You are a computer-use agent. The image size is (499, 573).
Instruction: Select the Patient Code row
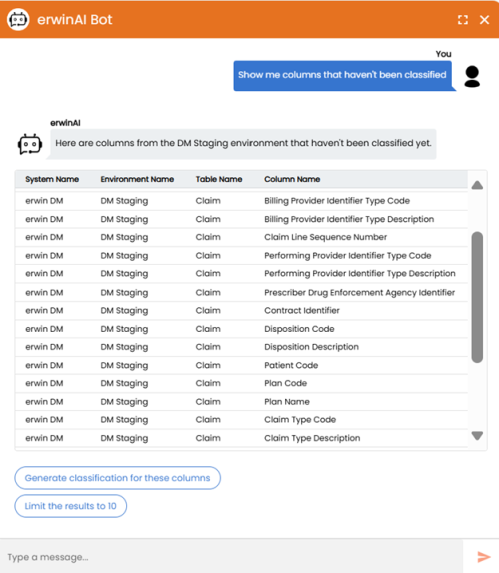coord(241,365)
